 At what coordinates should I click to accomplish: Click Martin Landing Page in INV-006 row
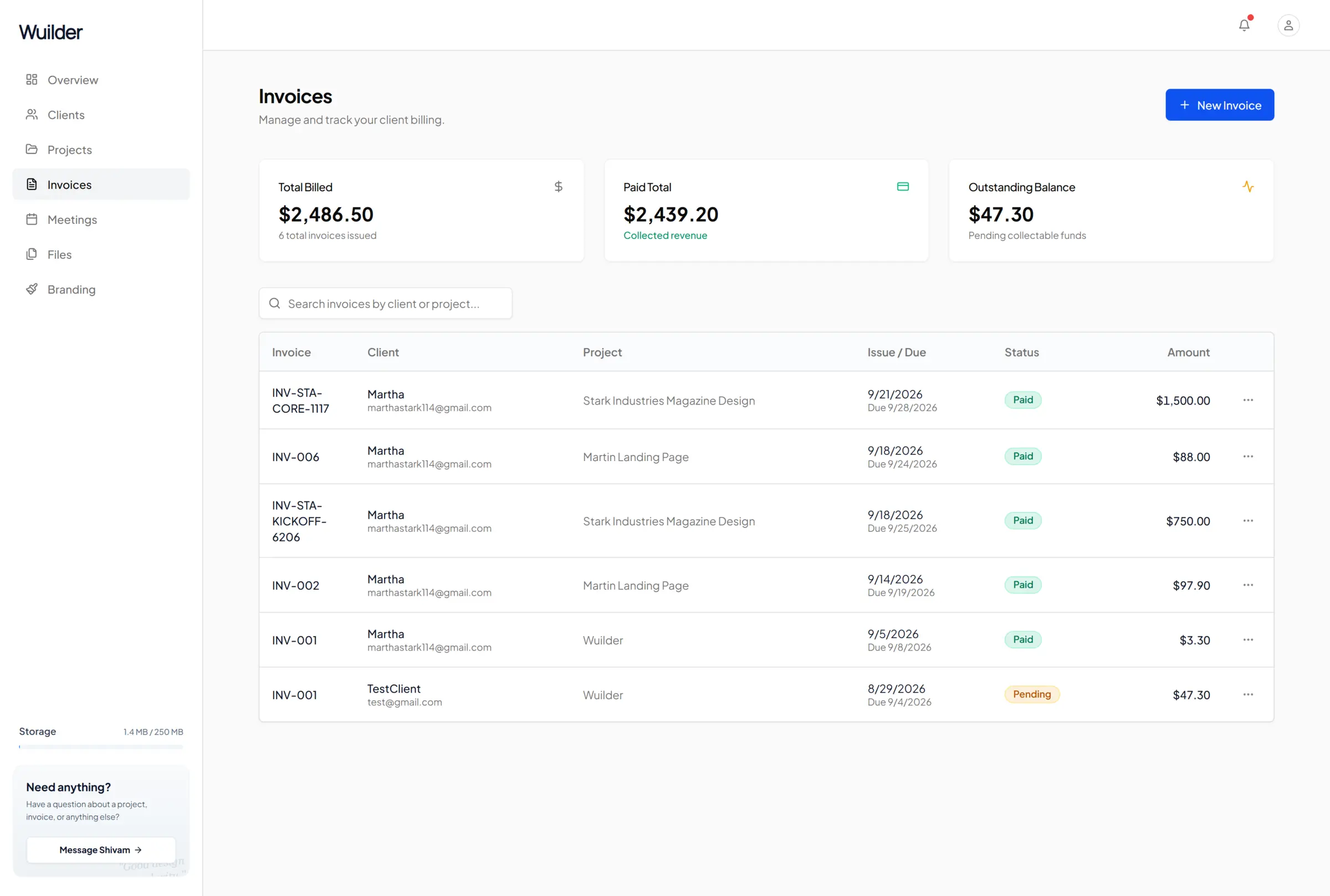tap(635, 457)
